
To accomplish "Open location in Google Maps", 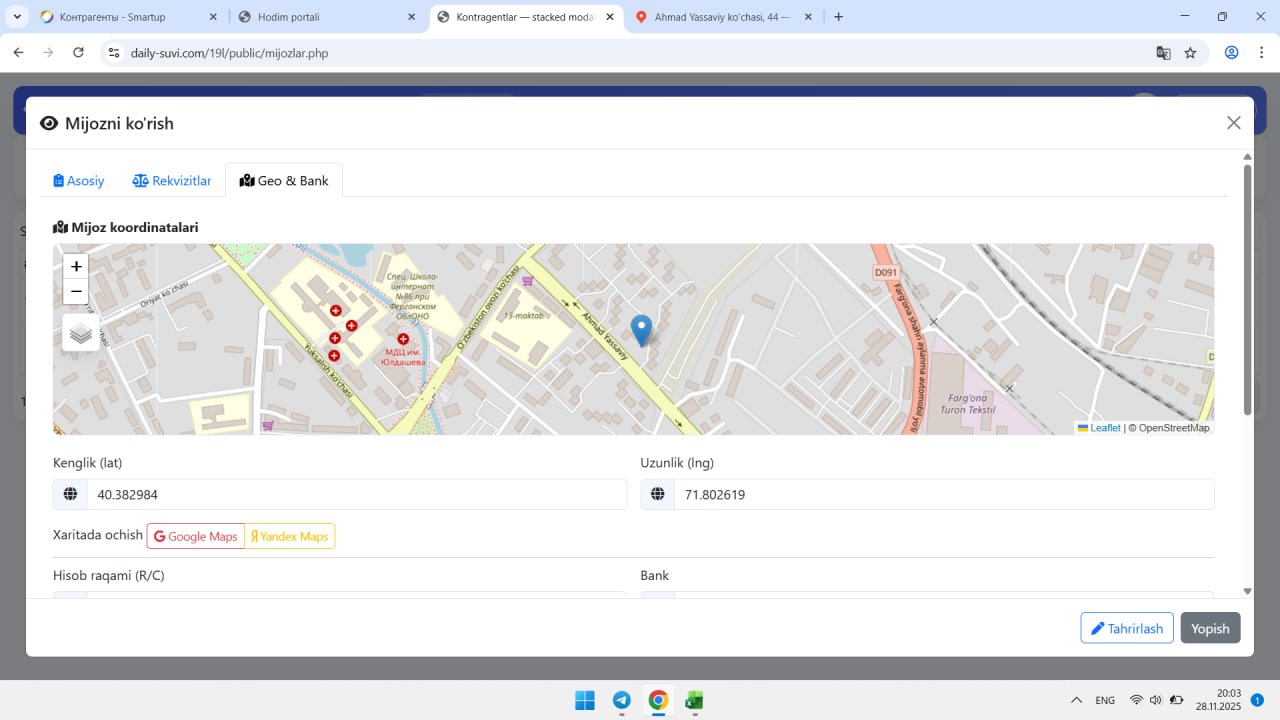I will click(x=196, y=537).
